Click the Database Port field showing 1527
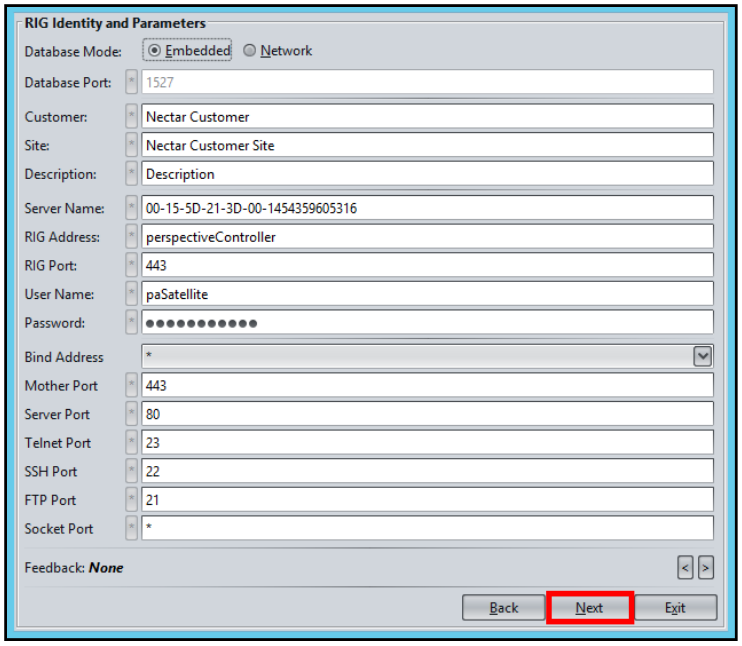 [x=427, y=82]
